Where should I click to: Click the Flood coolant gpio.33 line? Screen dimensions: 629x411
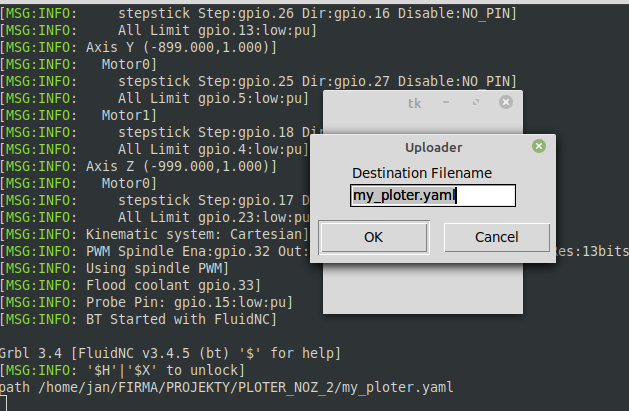[x=130, y=285]
